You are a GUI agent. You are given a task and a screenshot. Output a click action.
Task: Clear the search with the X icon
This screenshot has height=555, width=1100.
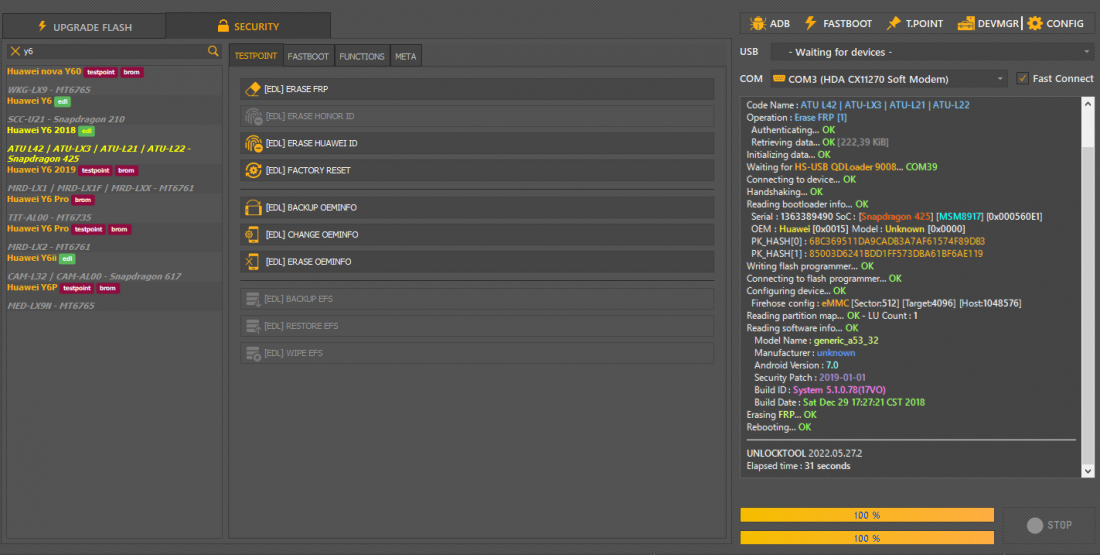(15, 51)
